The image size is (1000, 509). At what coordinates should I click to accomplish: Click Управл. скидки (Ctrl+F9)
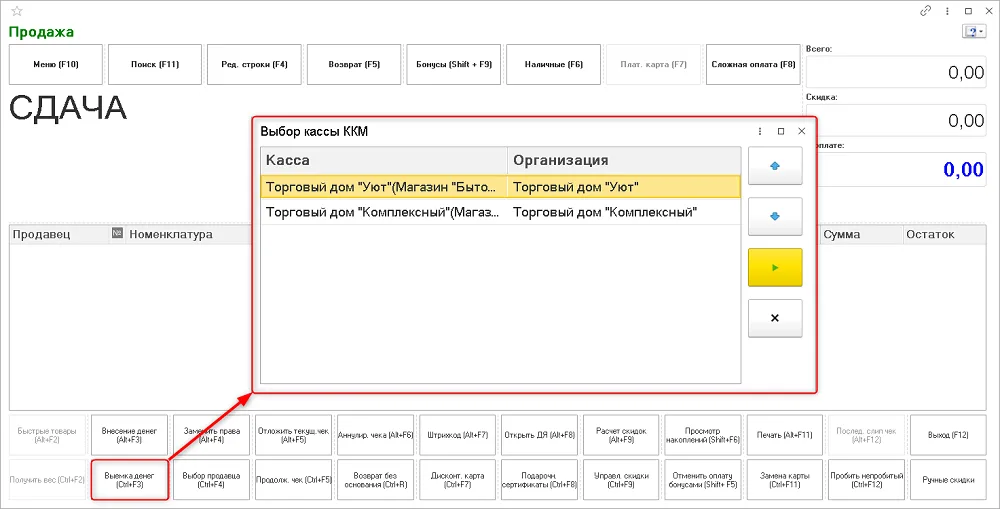[x=621, y=480]
